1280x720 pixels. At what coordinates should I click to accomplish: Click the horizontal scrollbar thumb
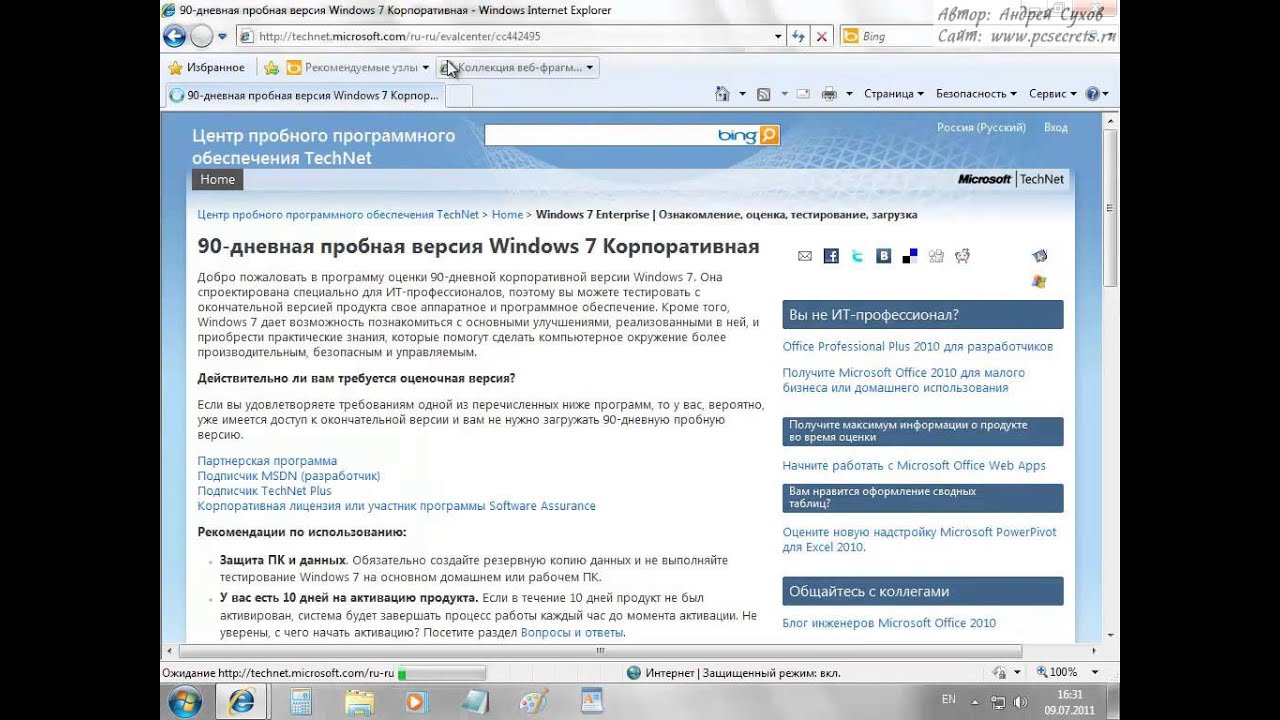(x=600, y=650)
